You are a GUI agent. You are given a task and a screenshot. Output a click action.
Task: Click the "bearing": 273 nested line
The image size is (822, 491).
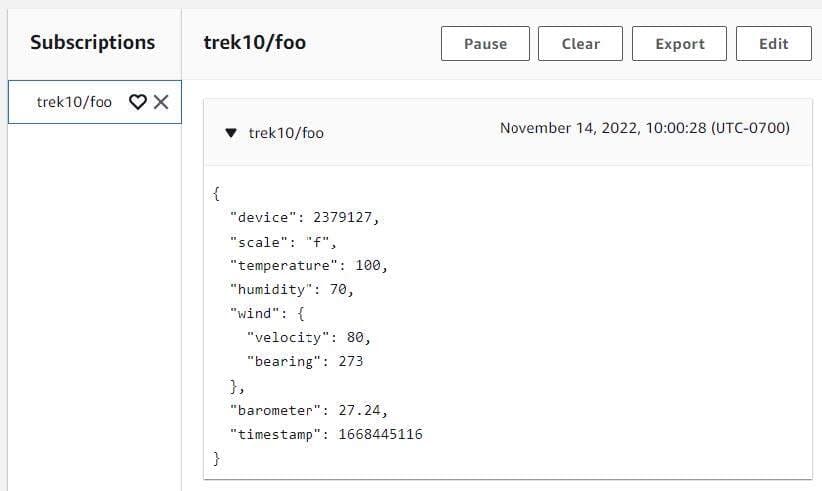coord(304,361)
